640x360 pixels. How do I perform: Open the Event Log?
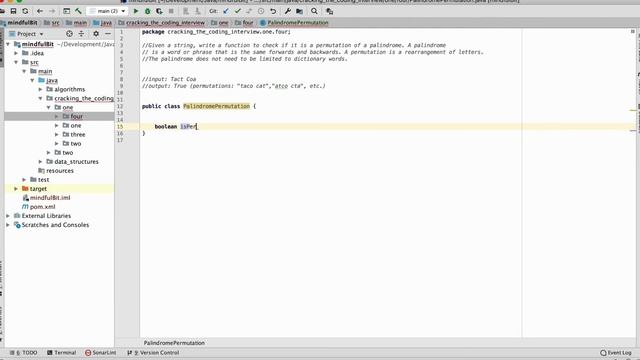tap(616, 353)
